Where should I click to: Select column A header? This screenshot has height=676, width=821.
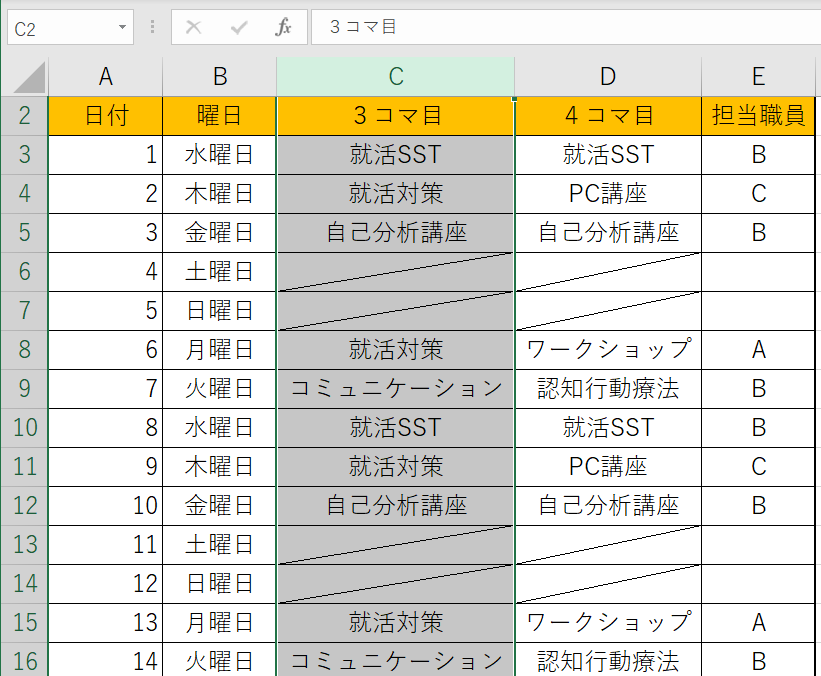pyautogui.click(x=105, y=77)
